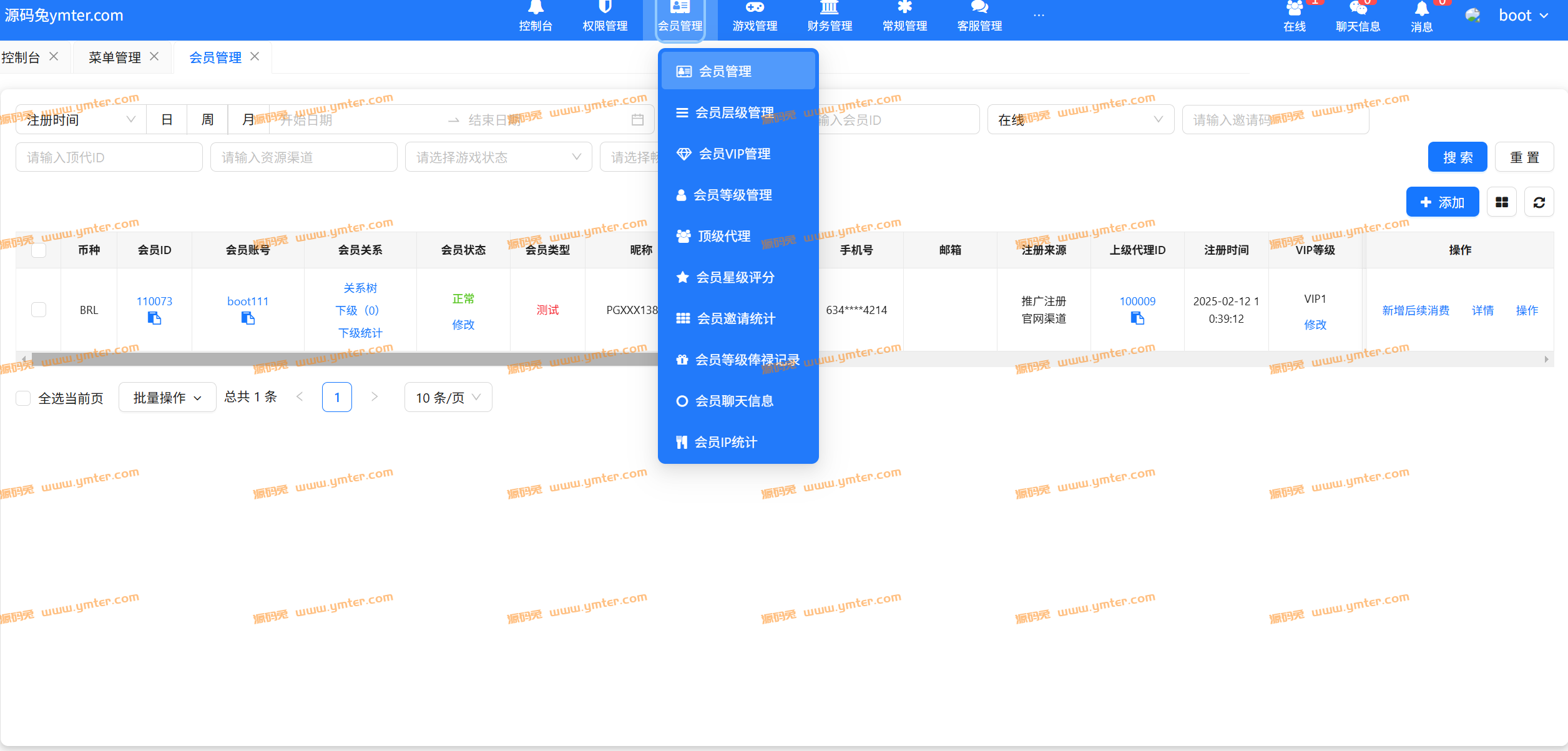Open 详情 details link
This screenshot has width=1568, height=751.
point(1482,310)
